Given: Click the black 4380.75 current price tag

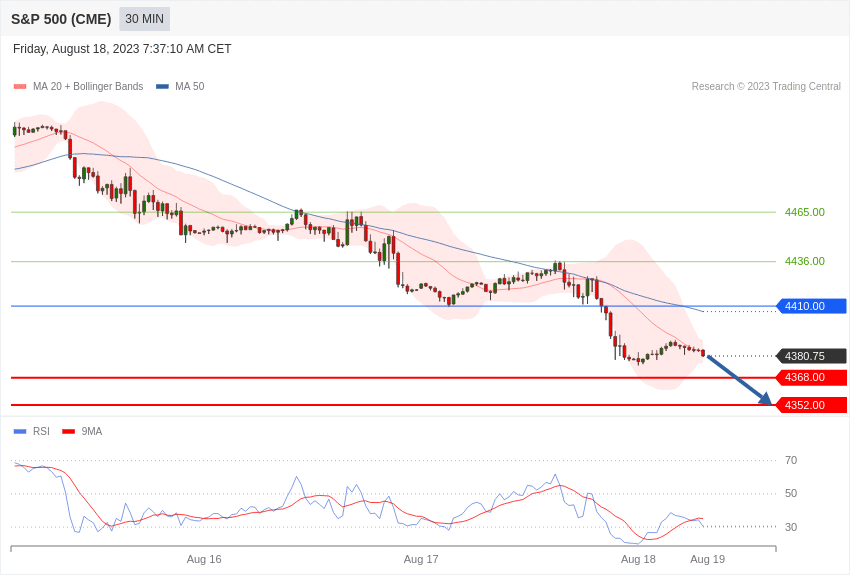Looking at the screenshot, I should (x=812, y=356).
